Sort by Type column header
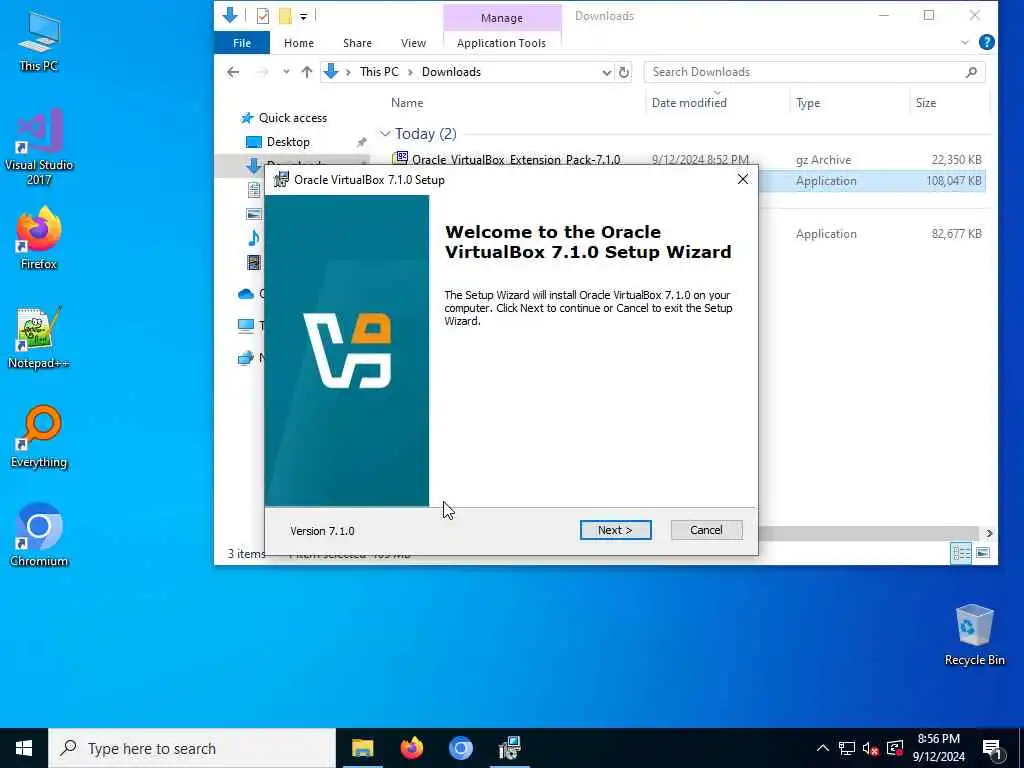 [x=808, y=103]
